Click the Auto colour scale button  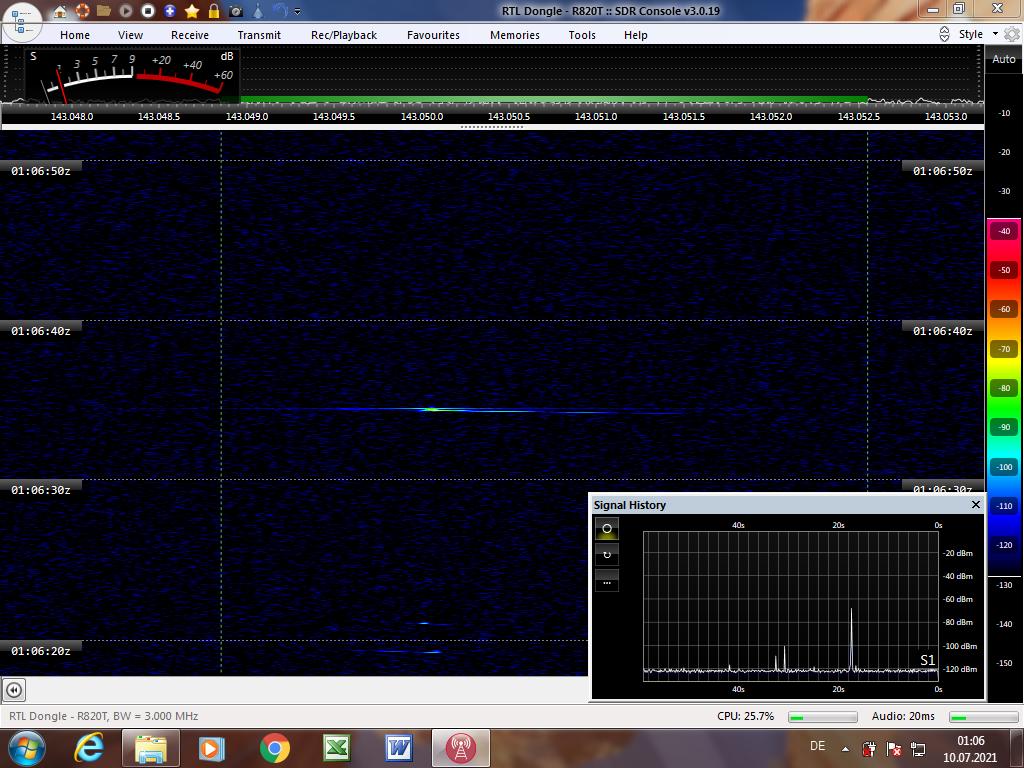(1004, 59)
